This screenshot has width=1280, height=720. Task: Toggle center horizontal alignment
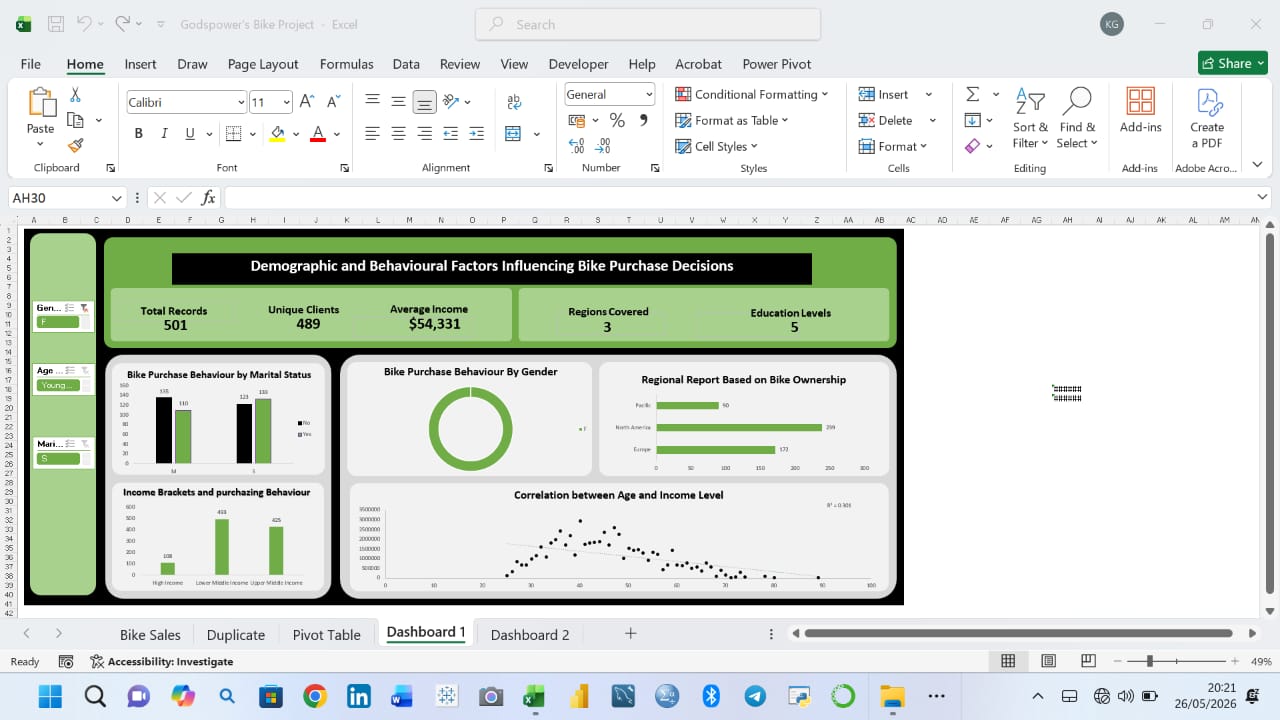(398, 134)
